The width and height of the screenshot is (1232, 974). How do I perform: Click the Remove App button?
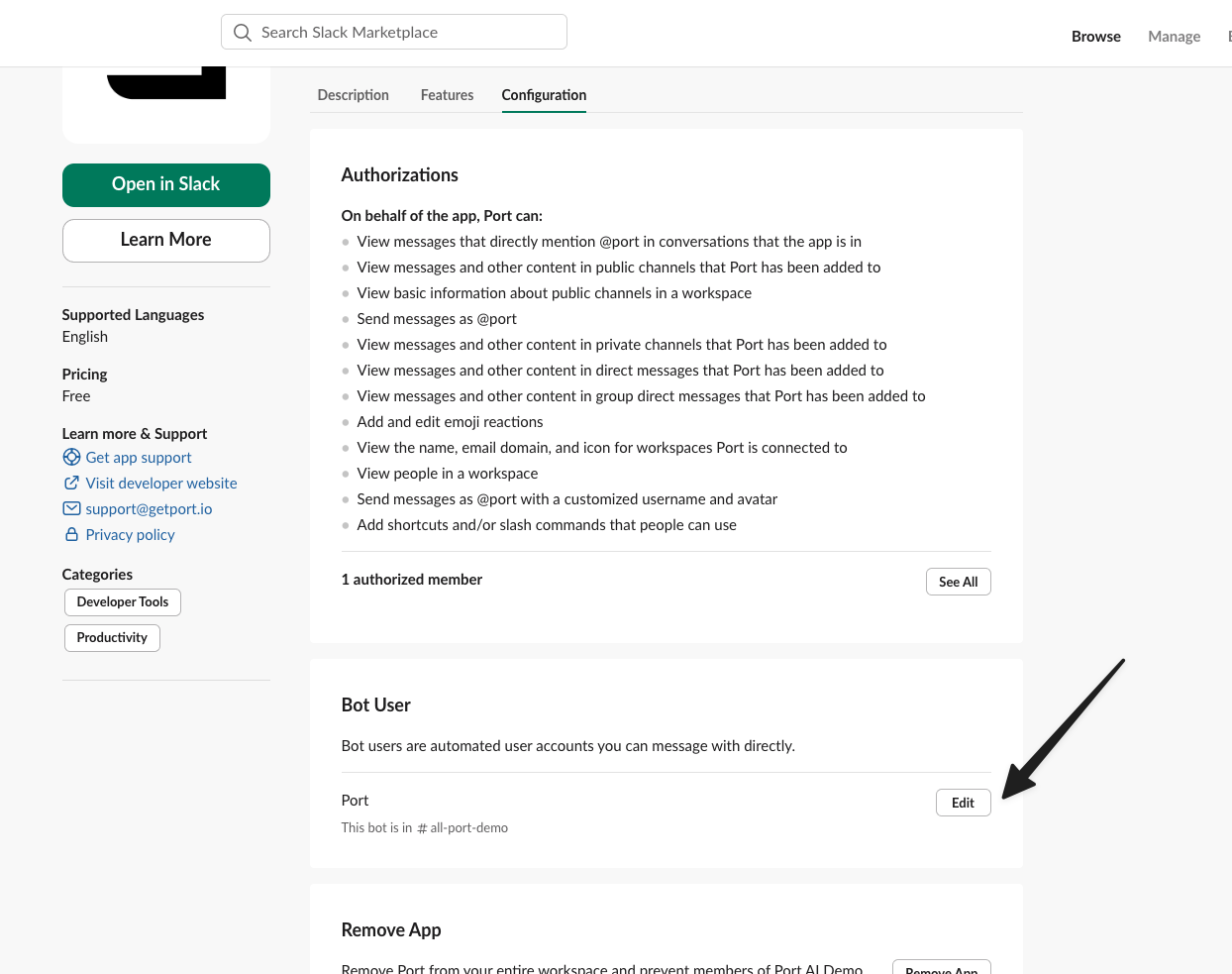coord(941,967)
